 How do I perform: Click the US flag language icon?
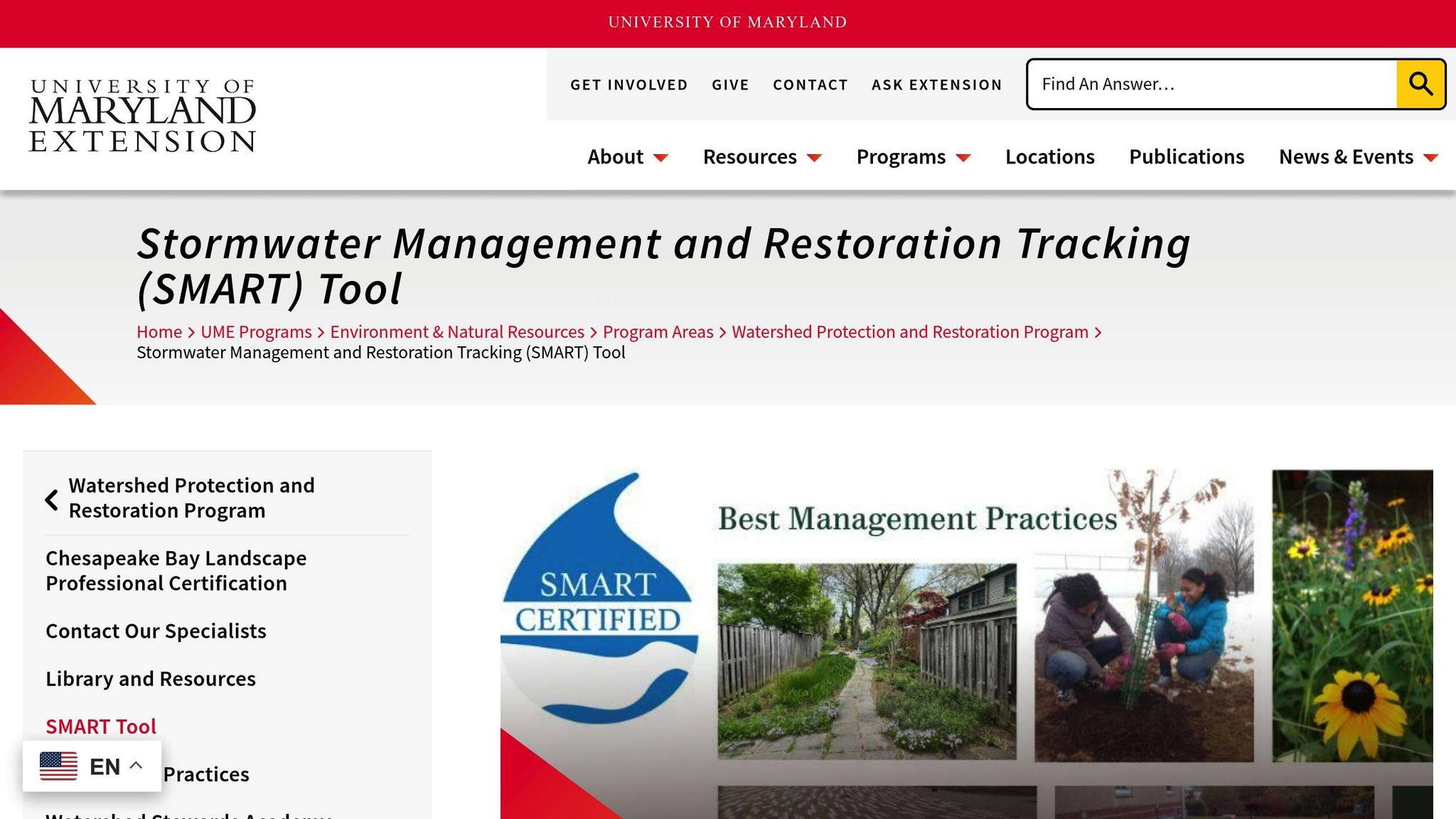(x=58, y=766)
